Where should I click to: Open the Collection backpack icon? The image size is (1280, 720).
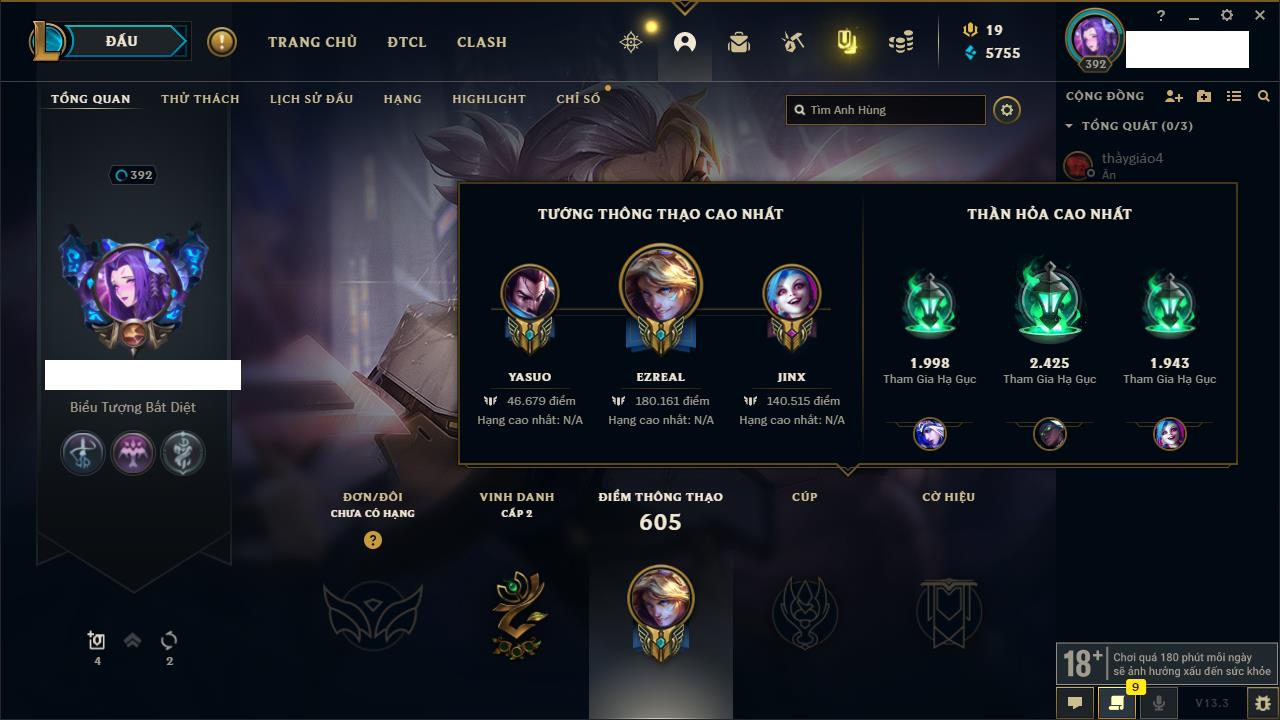point(739,42)
